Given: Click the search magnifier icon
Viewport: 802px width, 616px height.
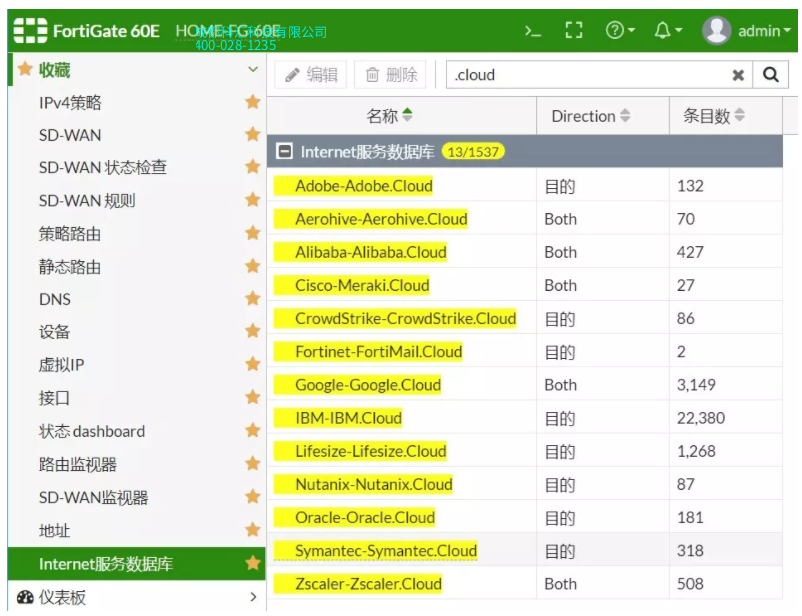Looking at the screenshot, I should 770,75.
